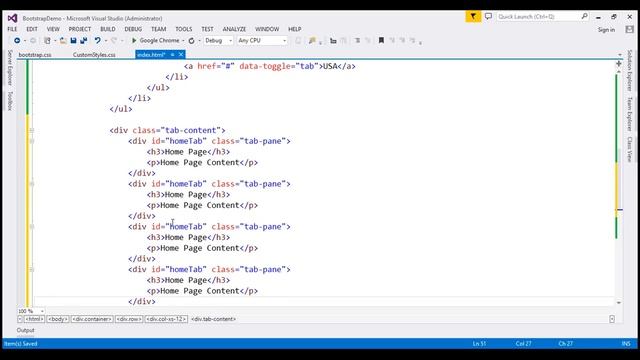Click the New Project toolbar icon
640x360 pixels.
click(x=47, y=40)
